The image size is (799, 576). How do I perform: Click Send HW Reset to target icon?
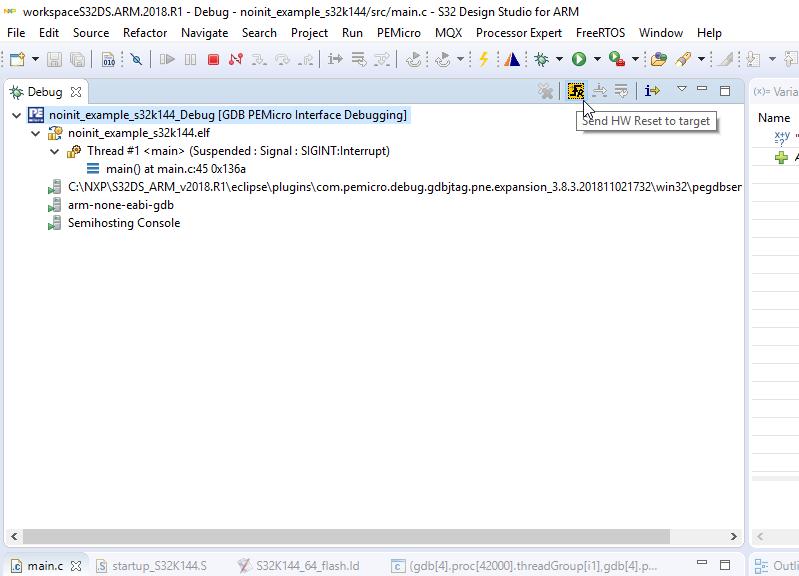click(576, 91)
